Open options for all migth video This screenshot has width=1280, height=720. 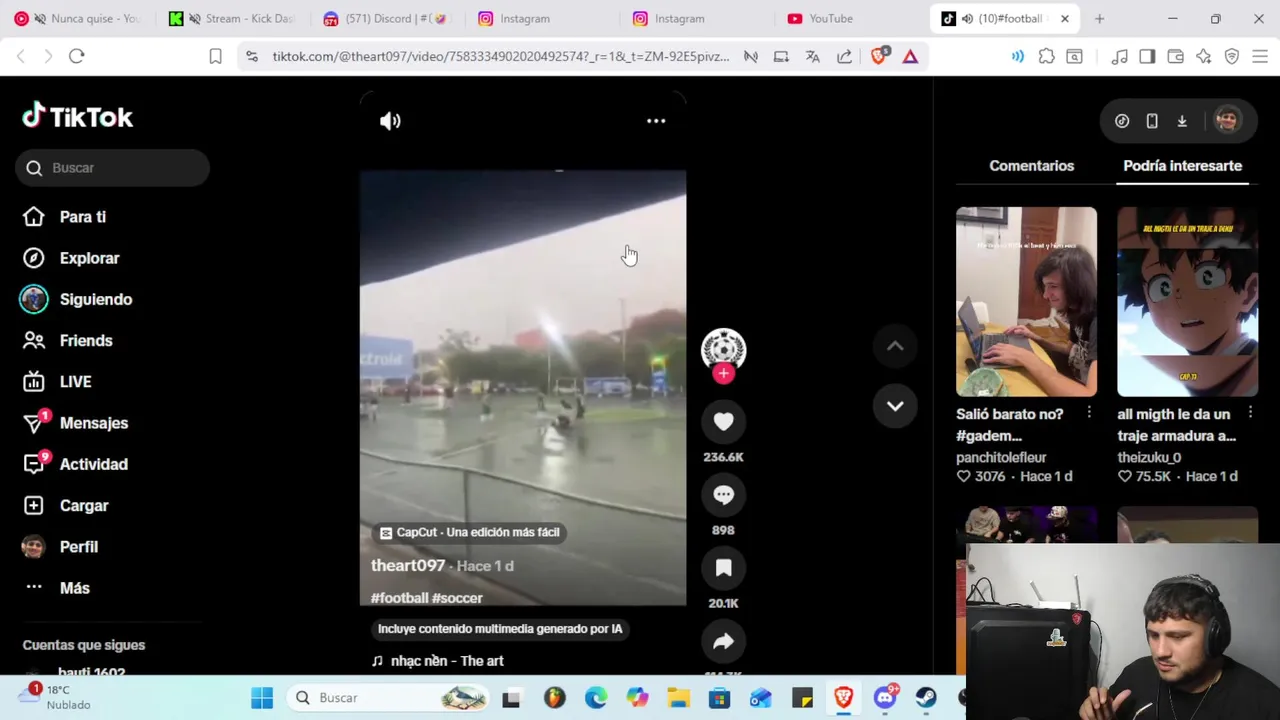pos(1250,413)
